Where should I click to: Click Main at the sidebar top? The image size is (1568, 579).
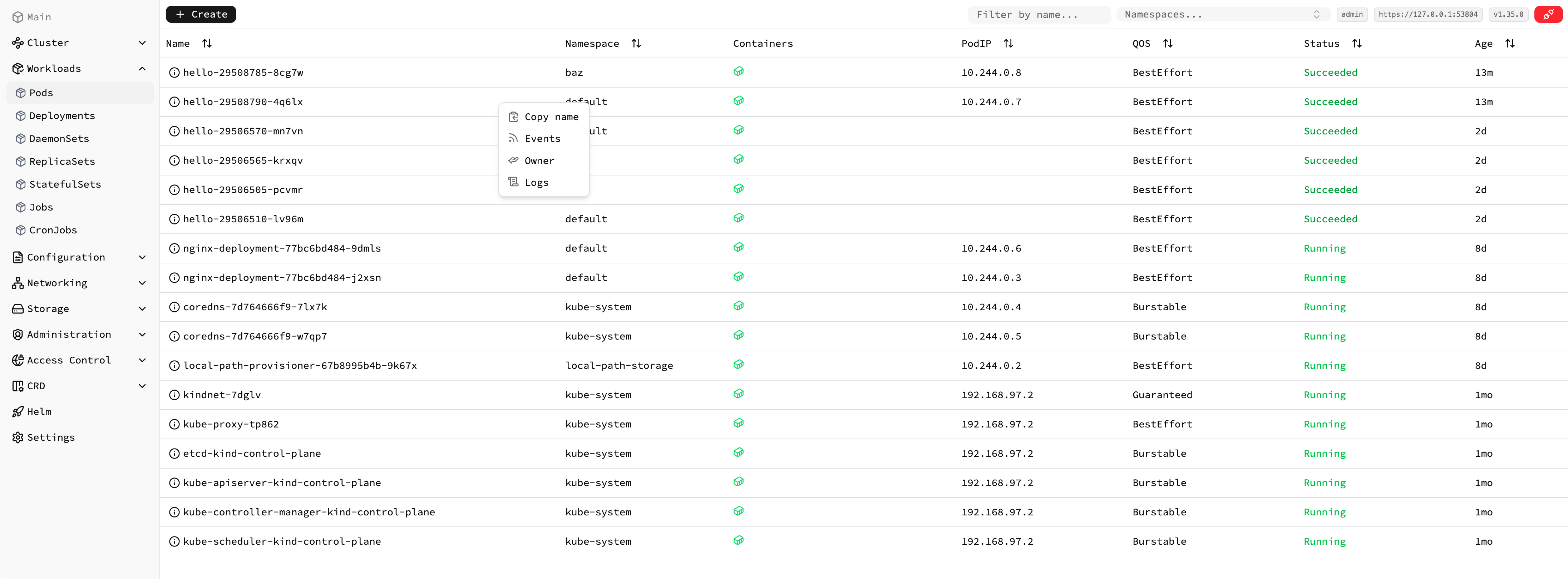pyautogui.click(x=32, y=17)
